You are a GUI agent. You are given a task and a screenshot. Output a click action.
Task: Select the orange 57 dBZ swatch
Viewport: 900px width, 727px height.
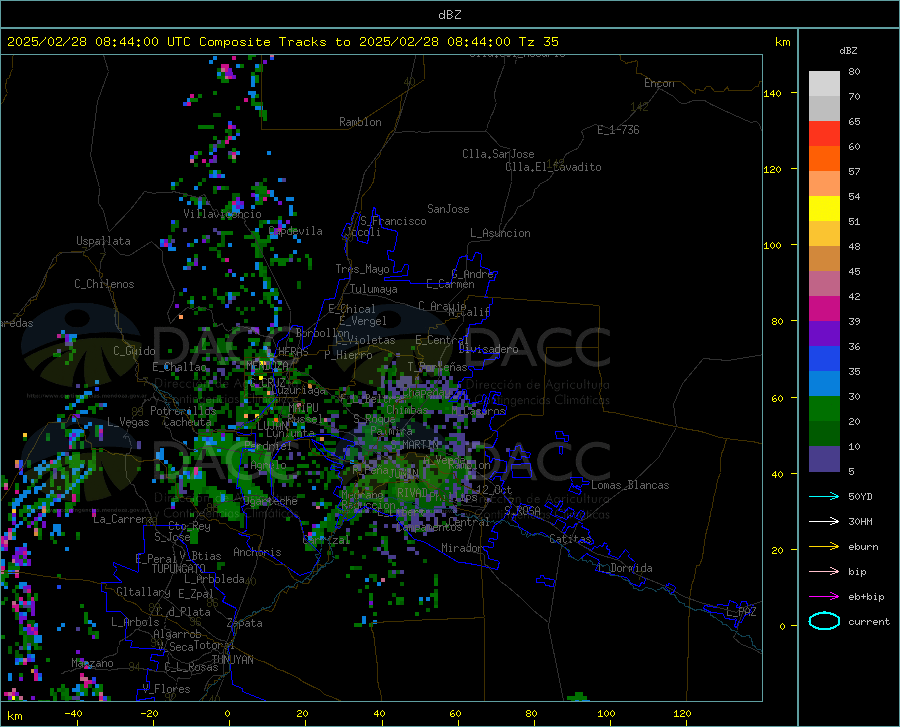point(824,159)
